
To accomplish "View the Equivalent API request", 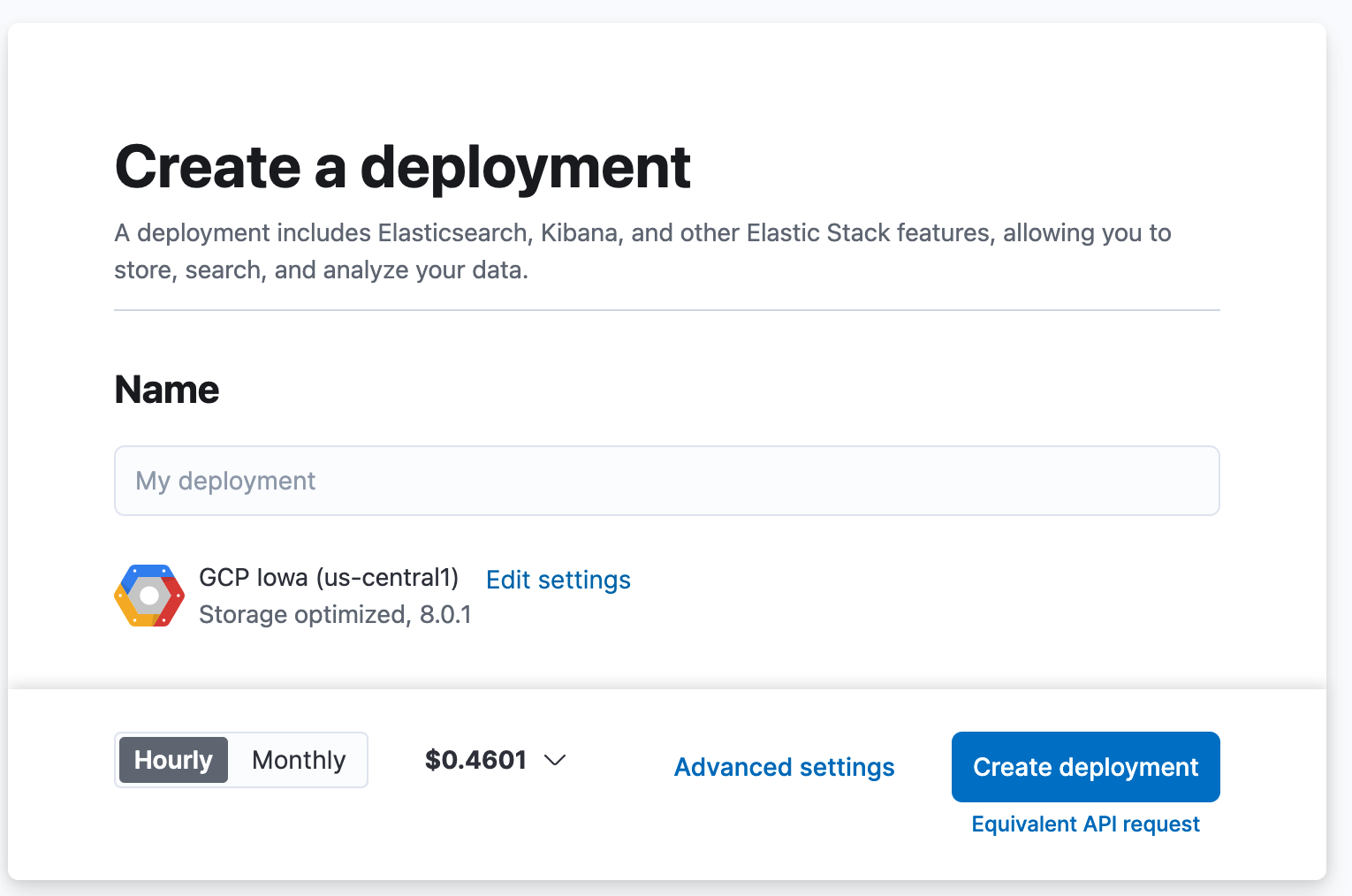I will [x=1085, y=824].
